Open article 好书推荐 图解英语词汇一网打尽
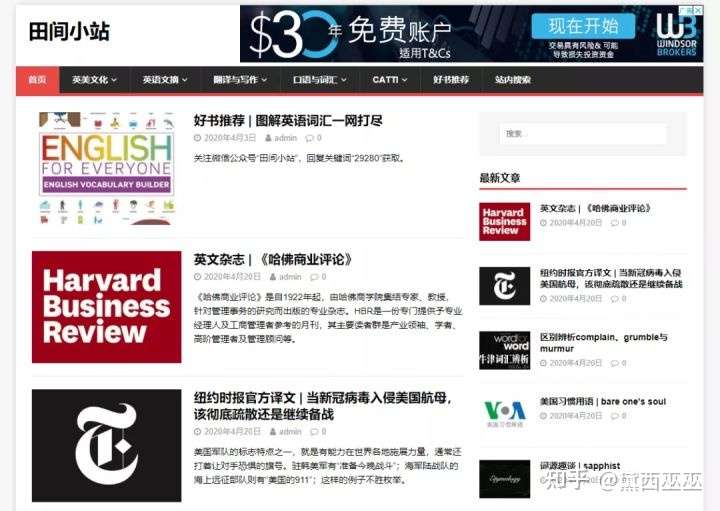Image resolution: width=720 pixels, height=511 pixels. tap(288, 121)
